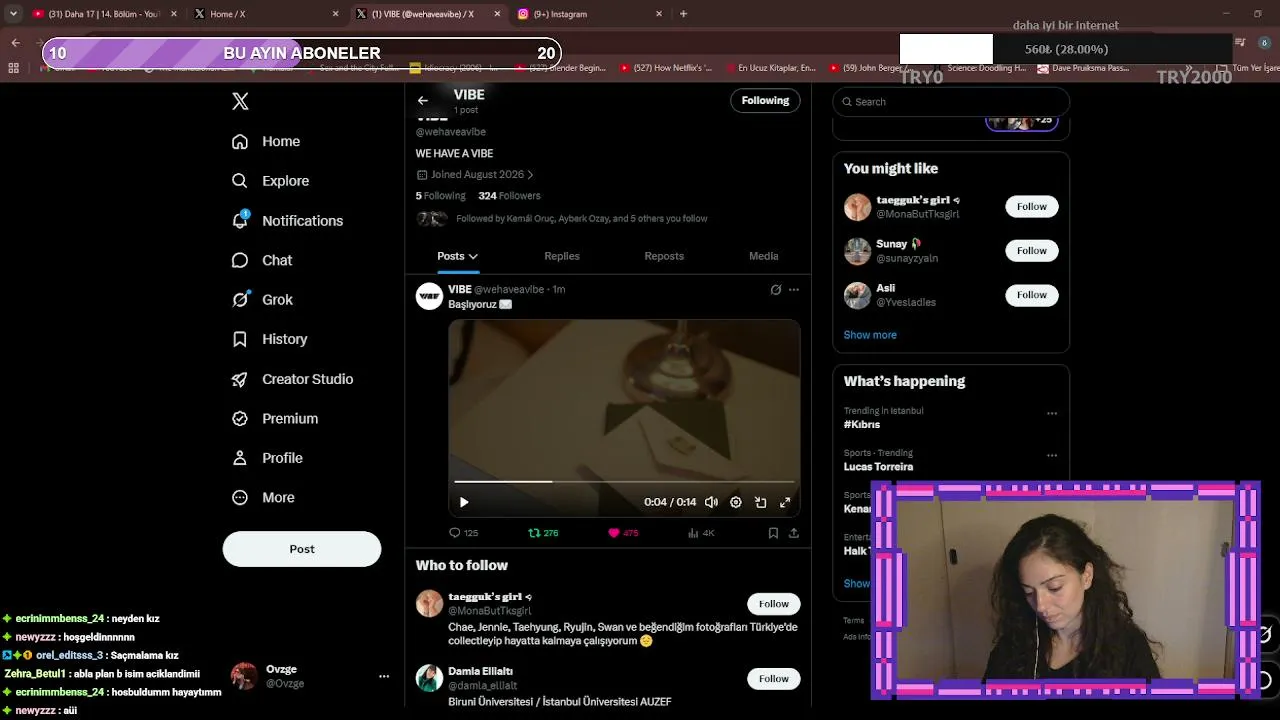Screen dimensions: 1280x720
Task: Switch to the Replies tab
Action: [562, 256]
